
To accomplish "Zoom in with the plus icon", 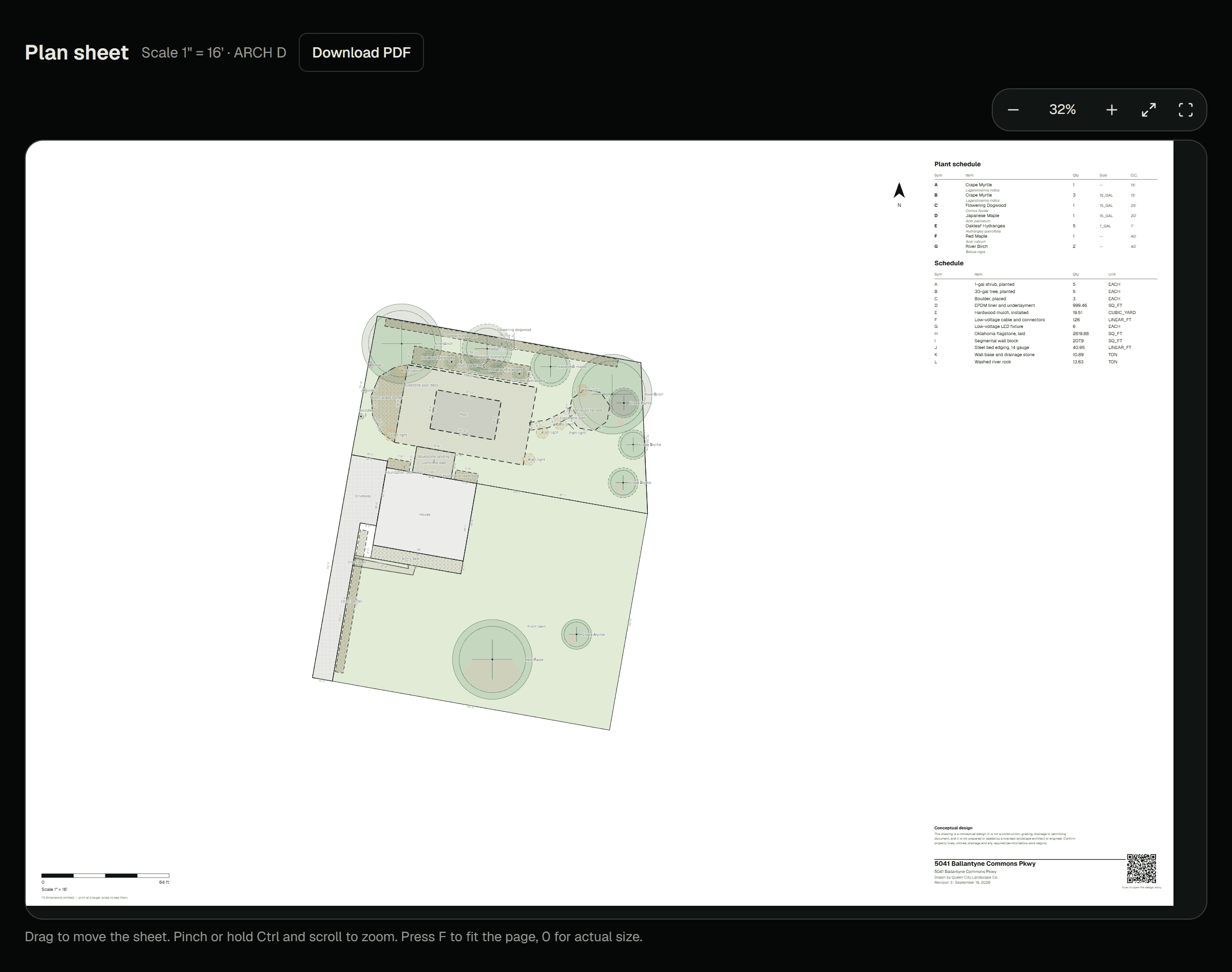I will (1111, 110).
